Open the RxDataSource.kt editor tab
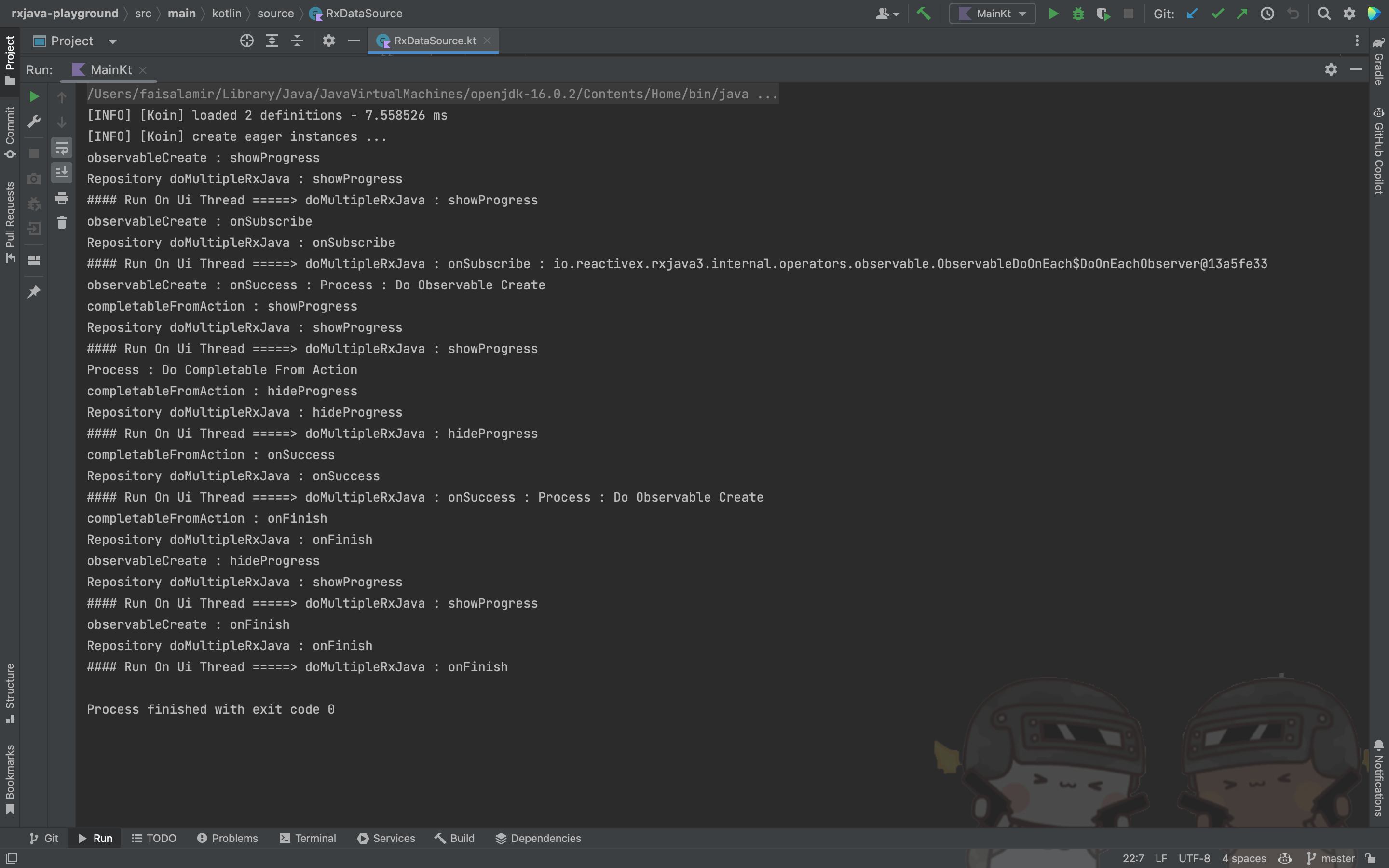The height and width of the screenshot is (868, 1389). pyautogui.click(x=434, y=41)
